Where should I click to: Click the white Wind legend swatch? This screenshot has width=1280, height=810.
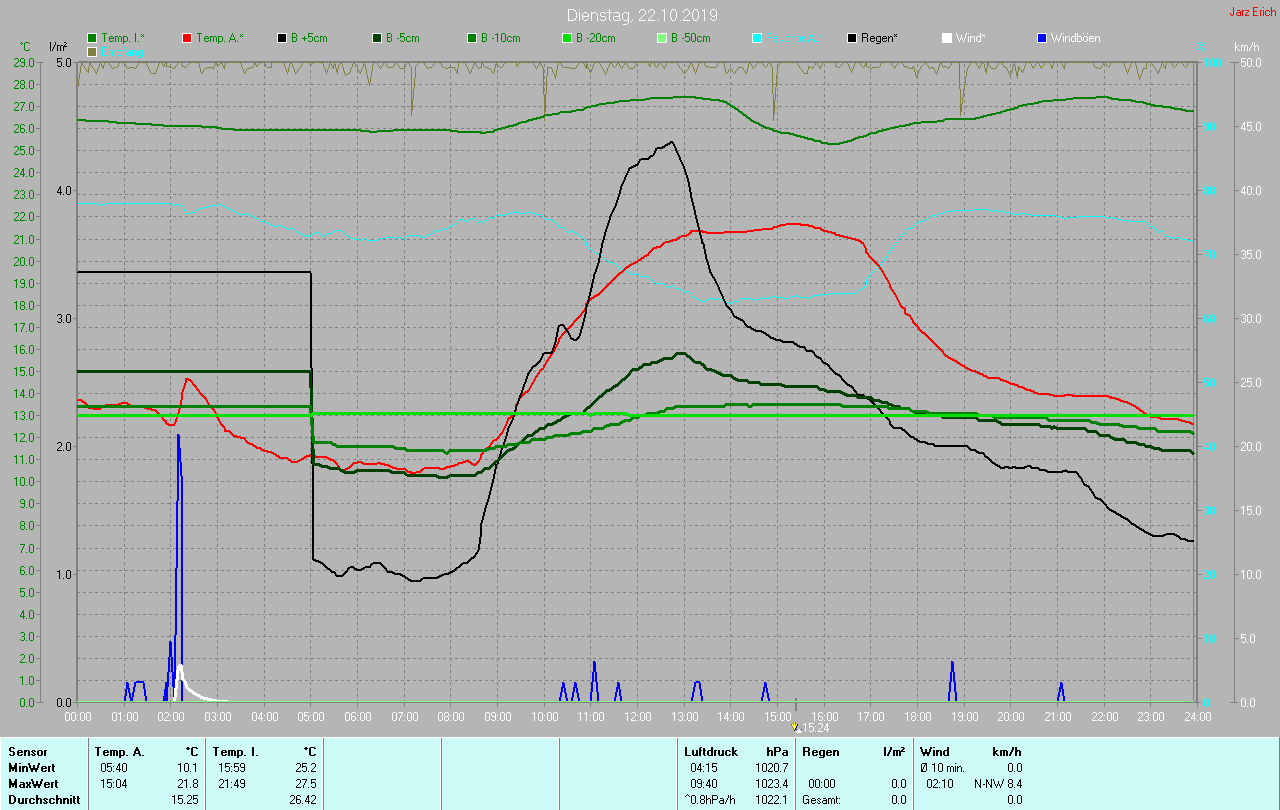click(x=947, y=38)
